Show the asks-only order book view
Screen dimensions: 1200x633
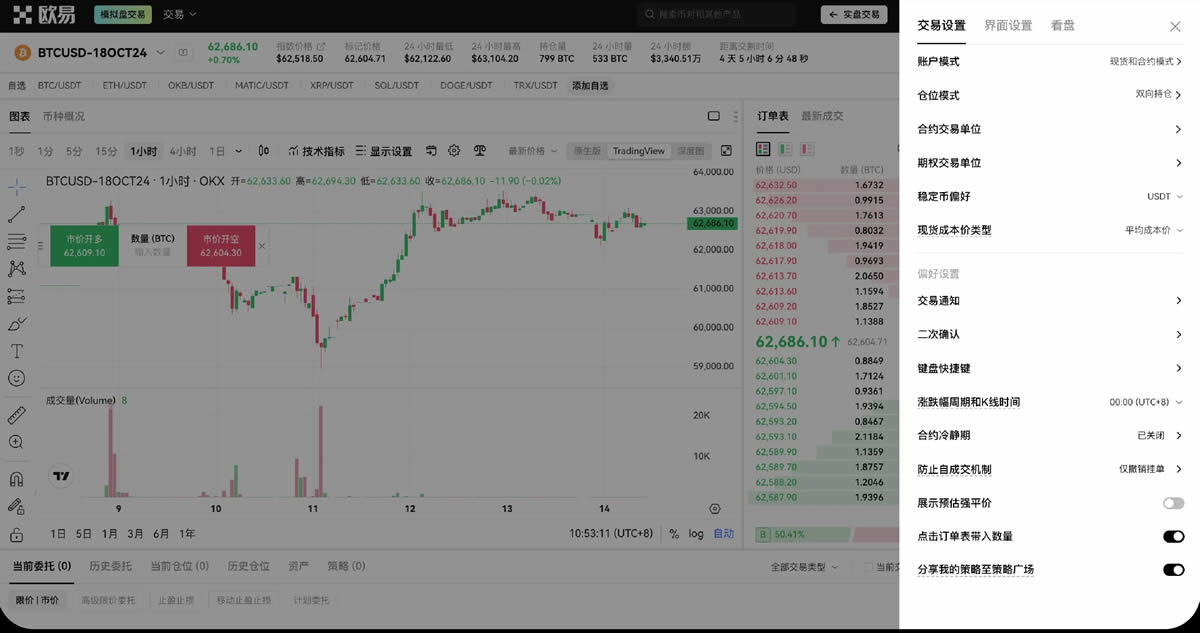pos(806,149)
